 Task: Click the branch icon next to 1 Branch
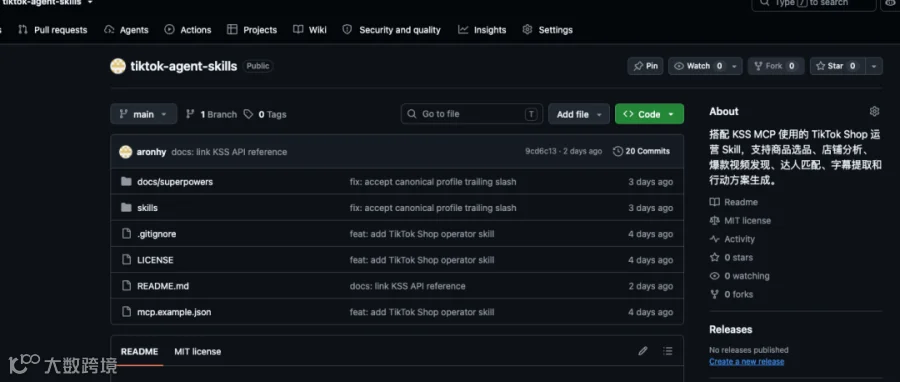click(190, 114)
